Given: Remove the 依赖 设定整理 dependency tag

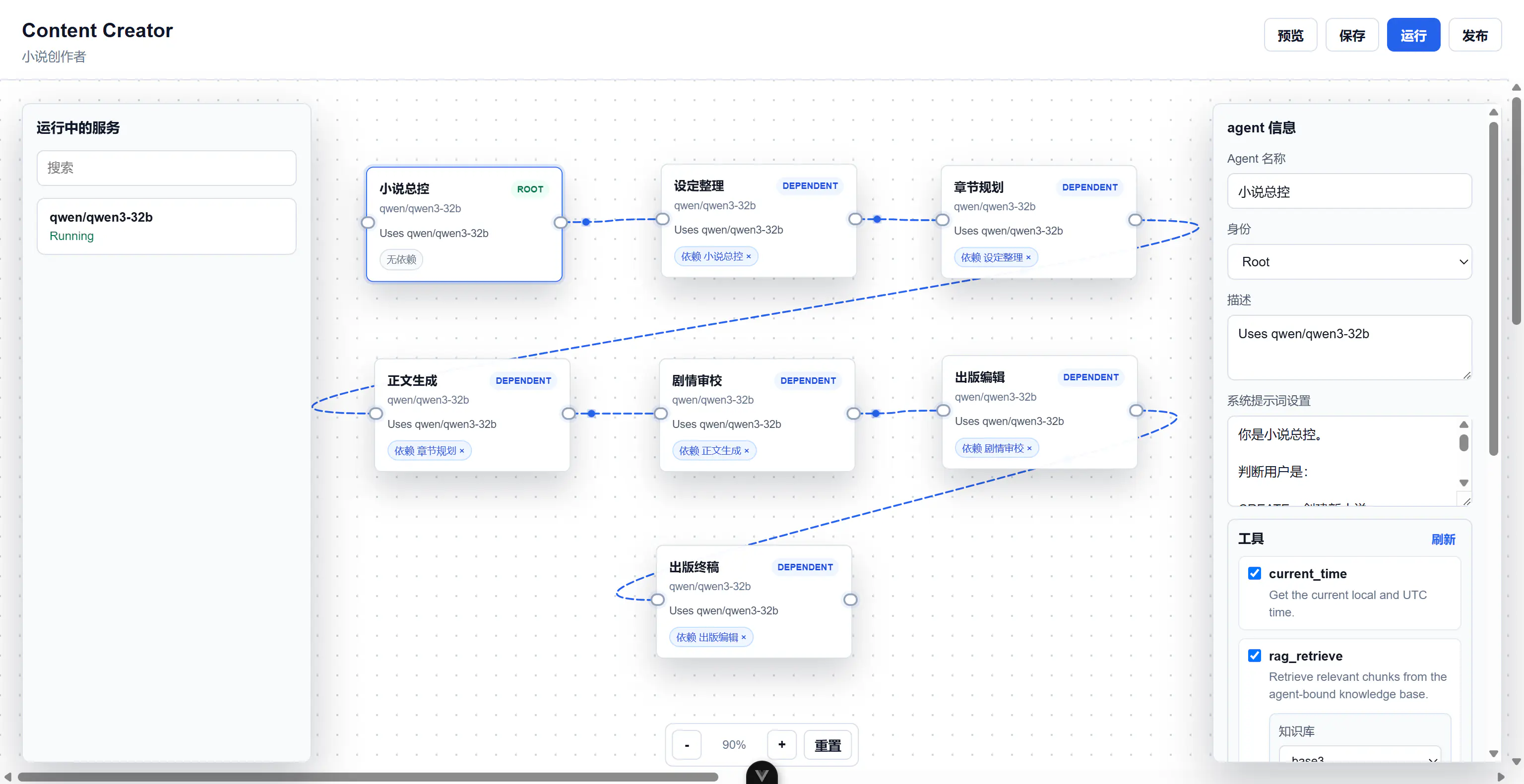Looking at the screenshot, I should (x=1028, y=258).
